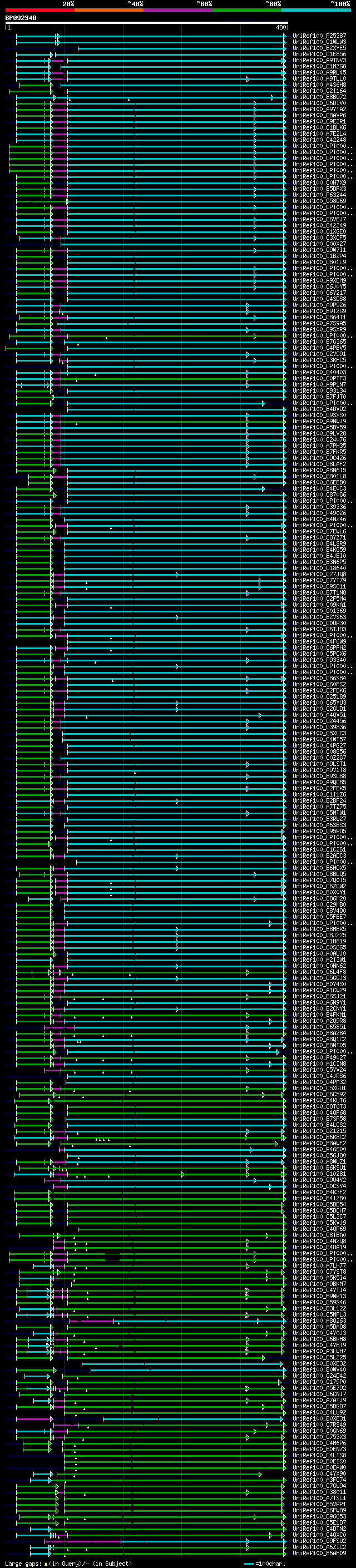Select hit label UniRef100_A8Q263
Screen dimensions: 356x1568
(319, 1321)
